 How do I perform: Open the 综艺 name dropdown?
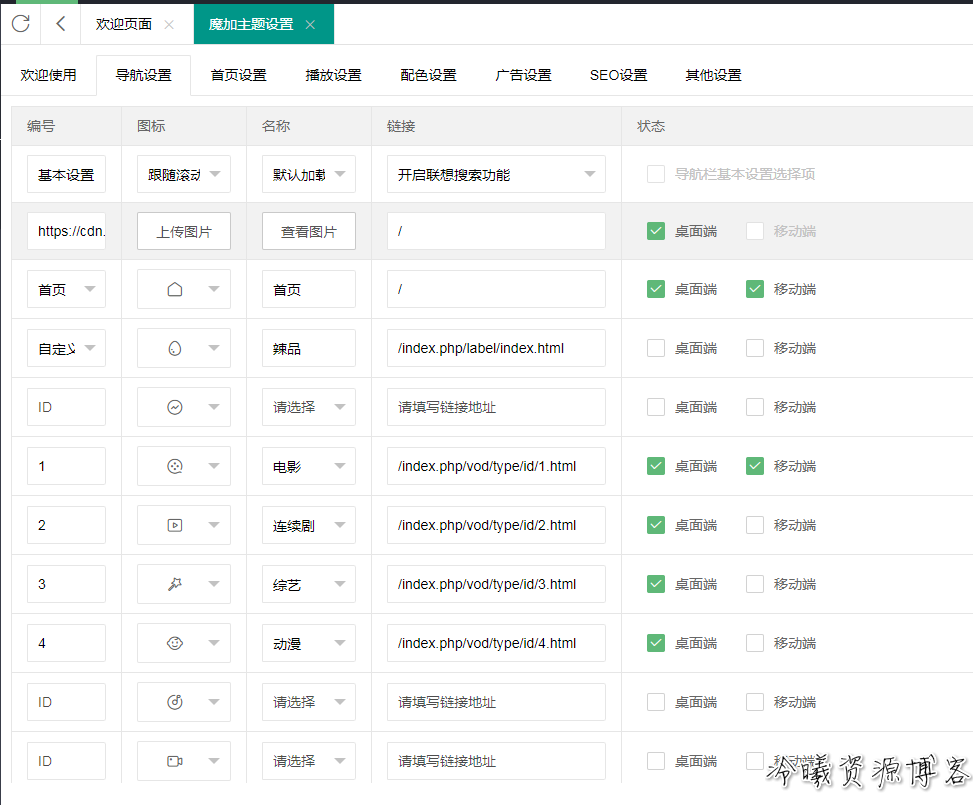coord(308,584)
